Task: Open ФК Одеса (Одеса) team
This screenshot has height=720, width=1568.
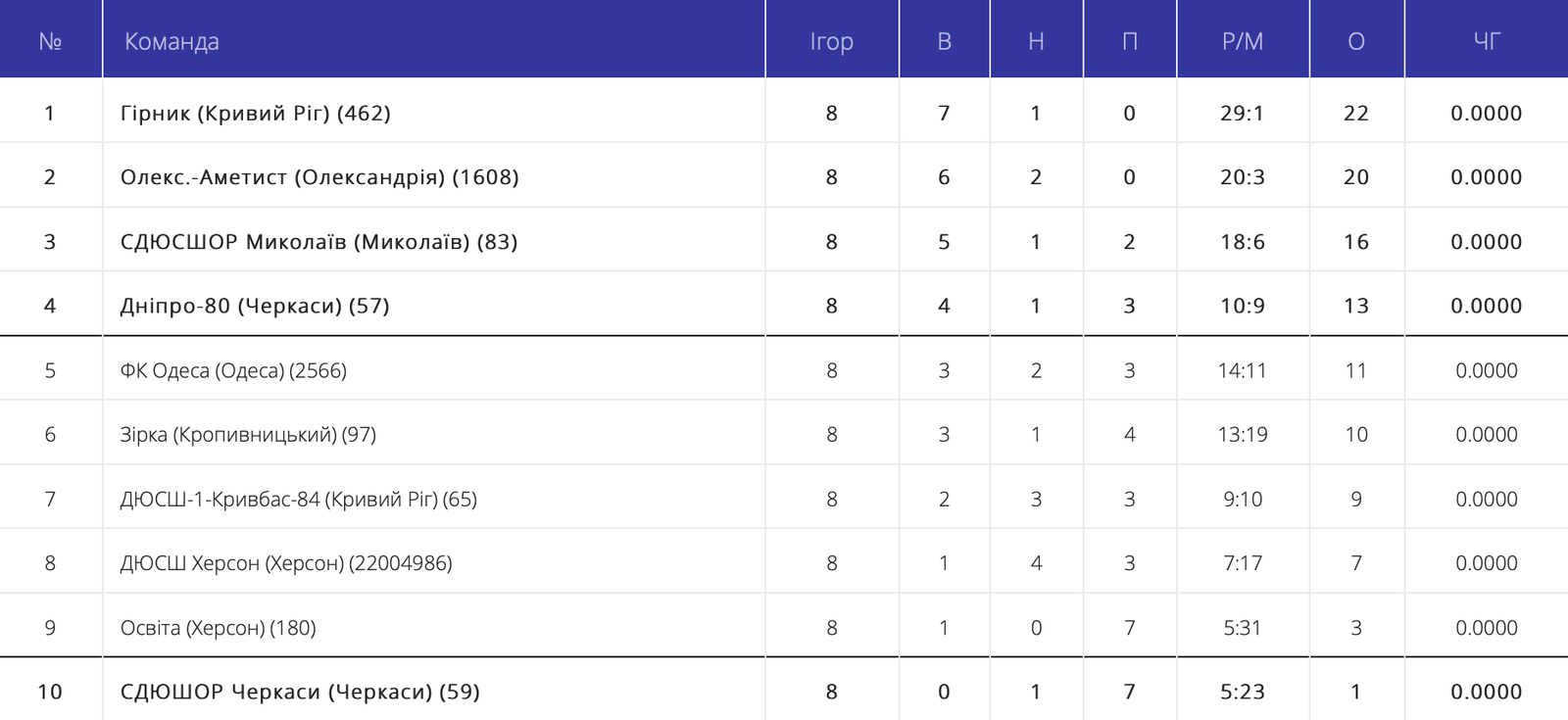Action: coord(233,370)
